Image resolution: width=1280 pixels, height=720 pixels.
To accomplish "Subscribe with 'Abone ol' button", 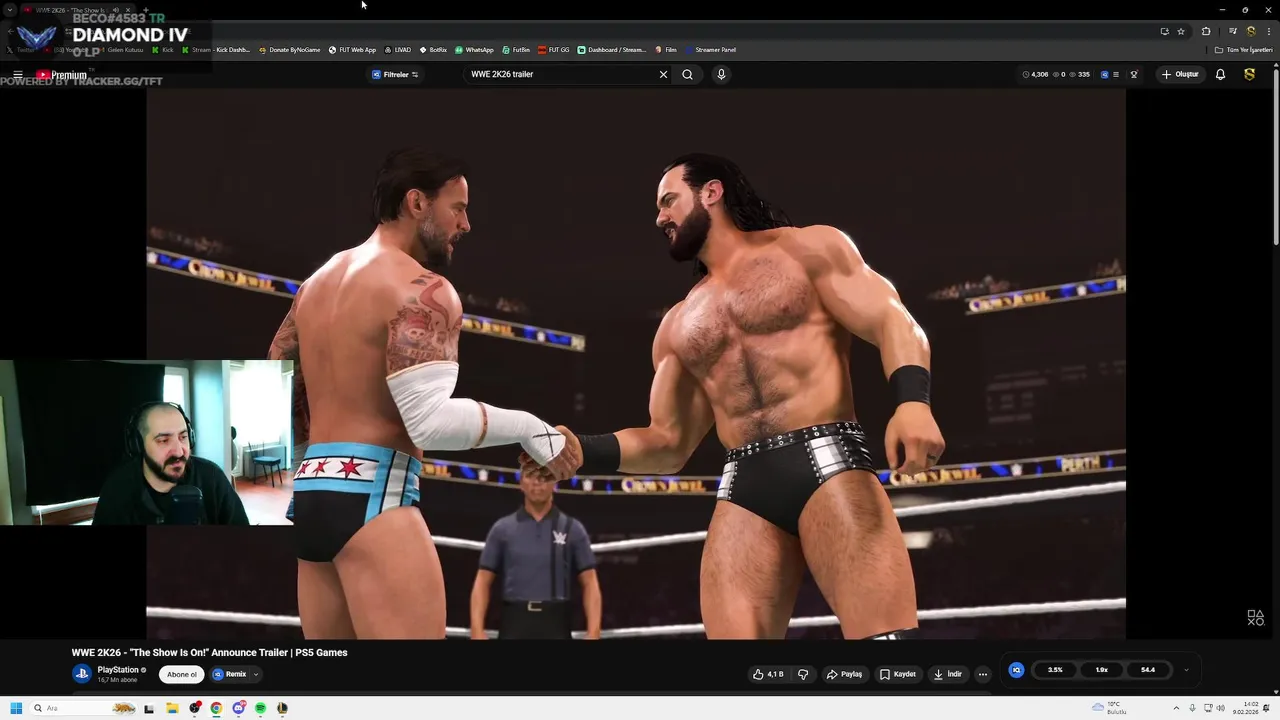I will (182, 674).
